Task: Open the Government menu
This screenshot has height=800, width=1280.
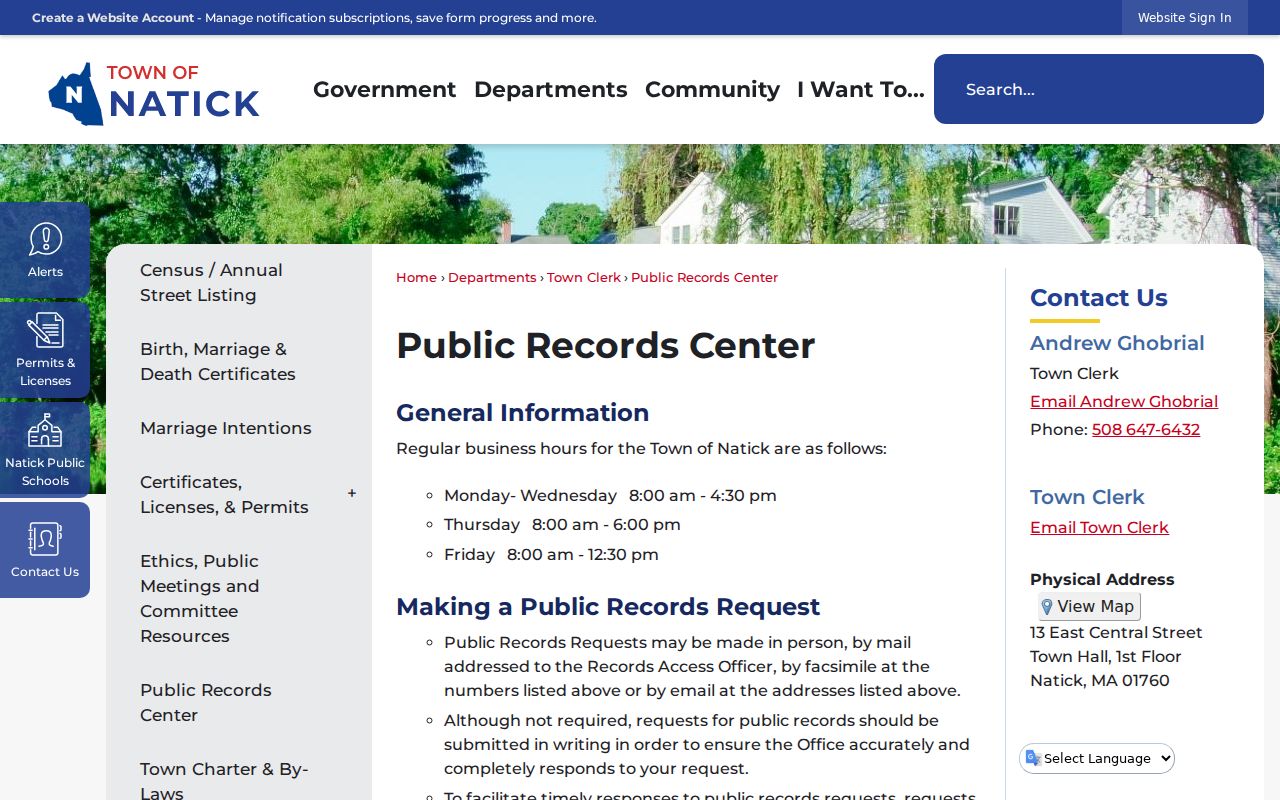Action: [x=384, y=89]
